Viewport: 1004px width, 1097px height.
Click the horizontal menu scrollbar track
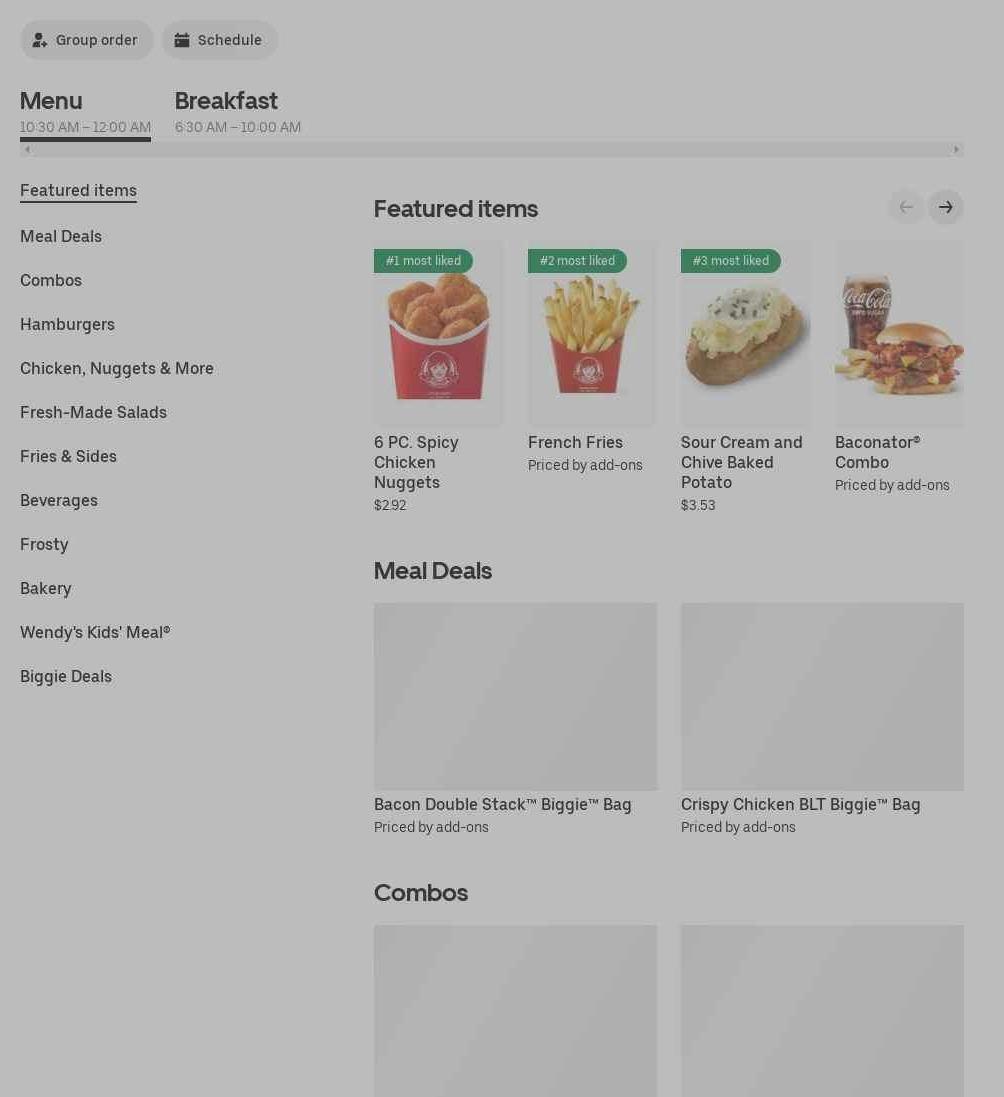pyautogui.click(x=492, y=150)
